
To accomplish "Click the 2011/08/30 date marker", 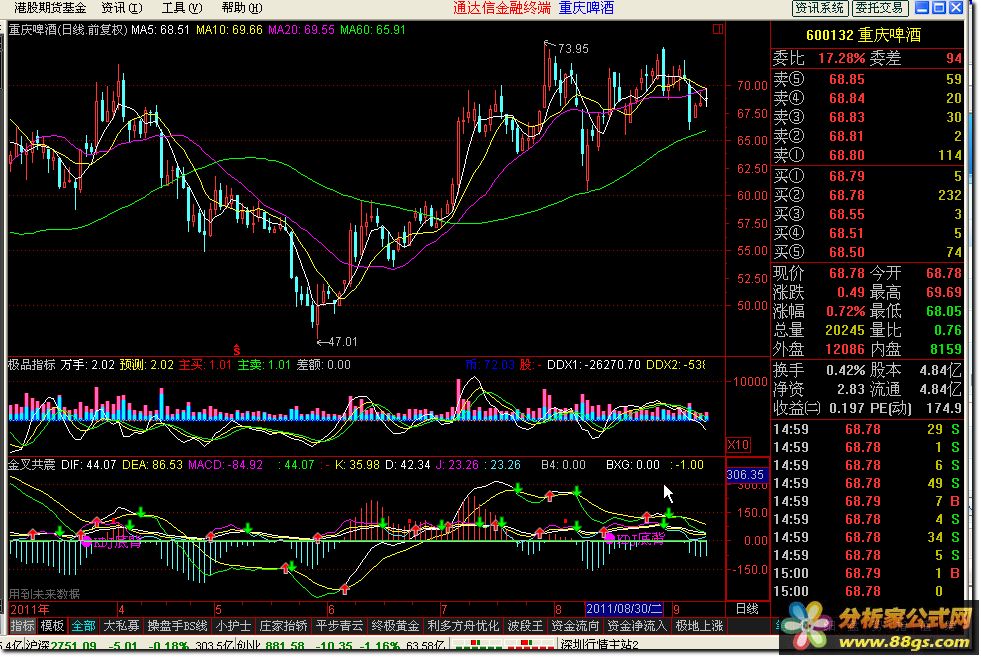I will point(624,609).
